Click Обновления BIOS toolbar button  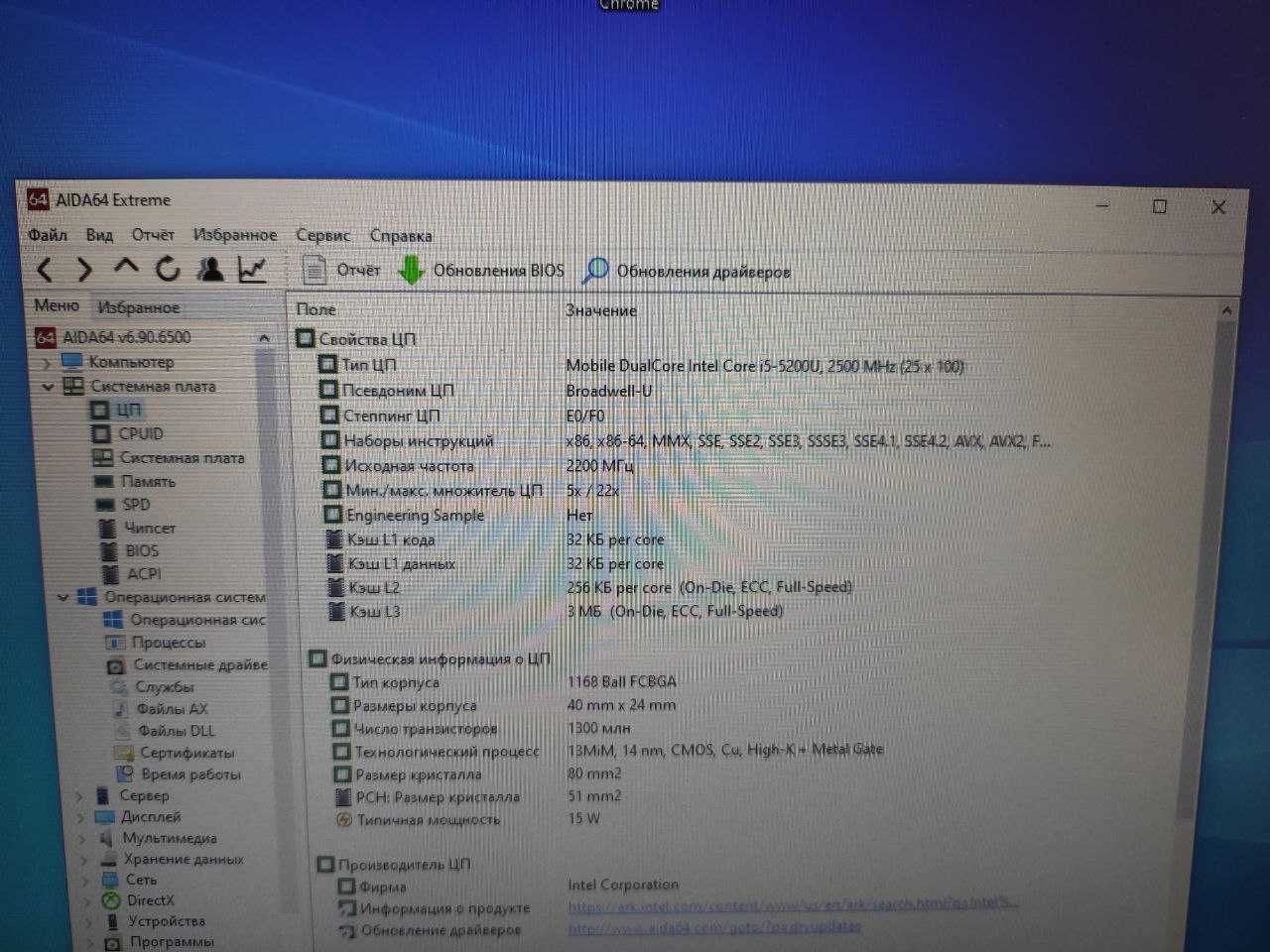coord(481,270)
